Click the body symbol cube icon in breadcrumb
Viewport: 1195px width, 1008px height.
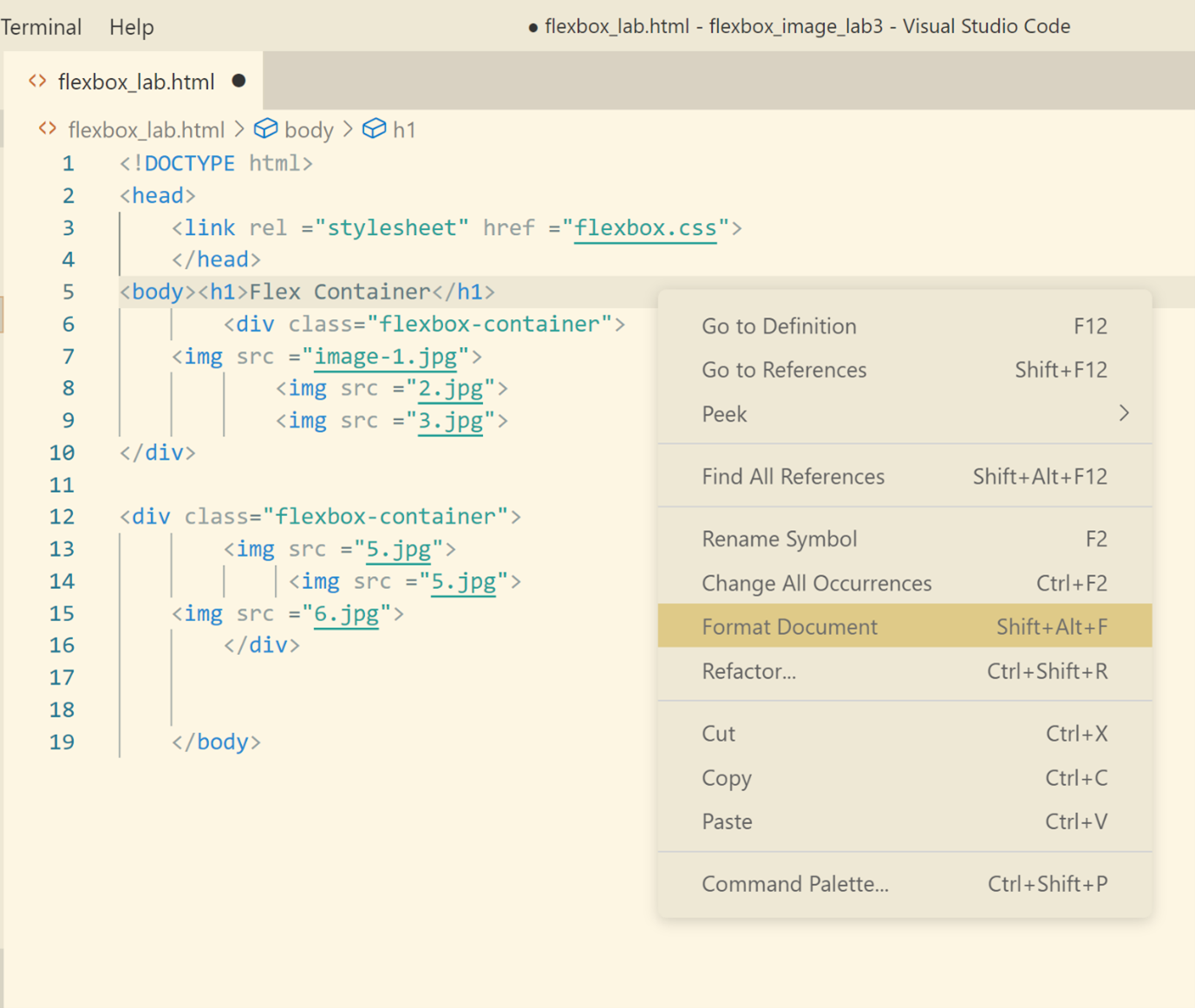[x=265, y=129]
